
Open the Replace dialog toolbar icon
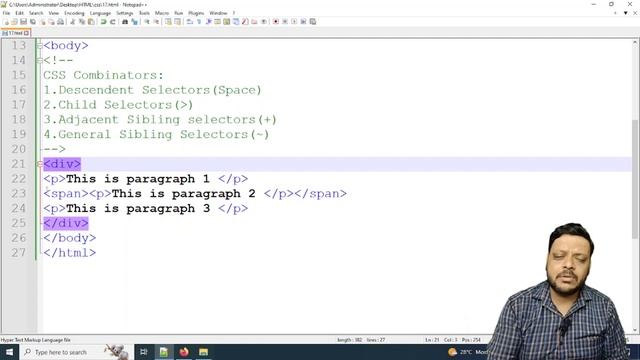click(134, 22)
